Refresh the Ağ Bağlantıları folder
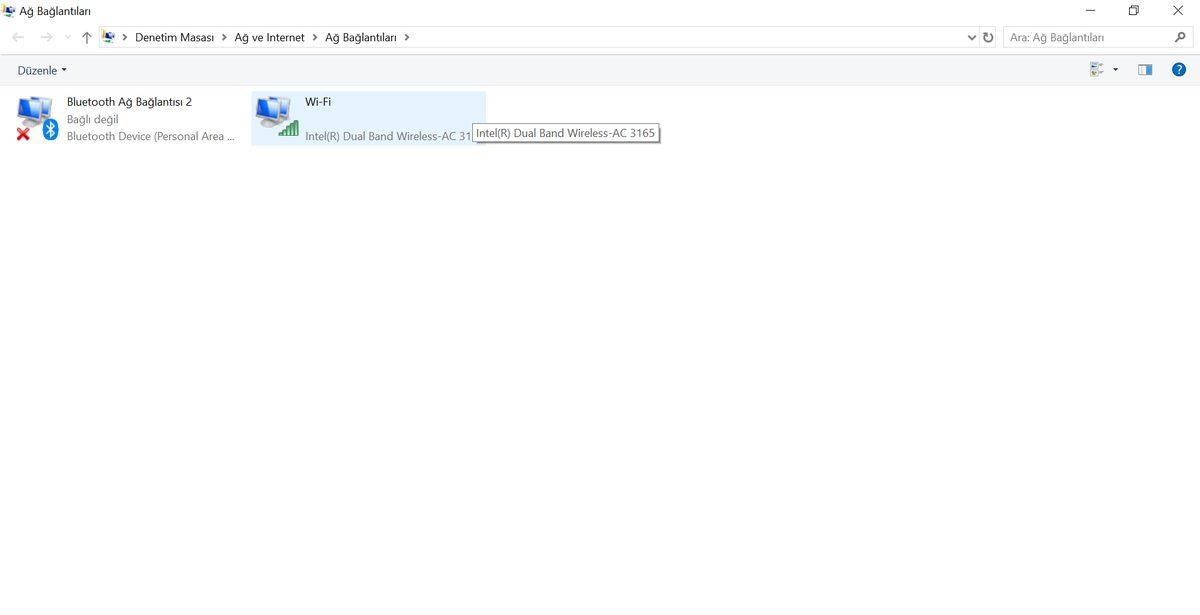Image resolution: width=1200 pixels, height=615 pixels. 988,38
